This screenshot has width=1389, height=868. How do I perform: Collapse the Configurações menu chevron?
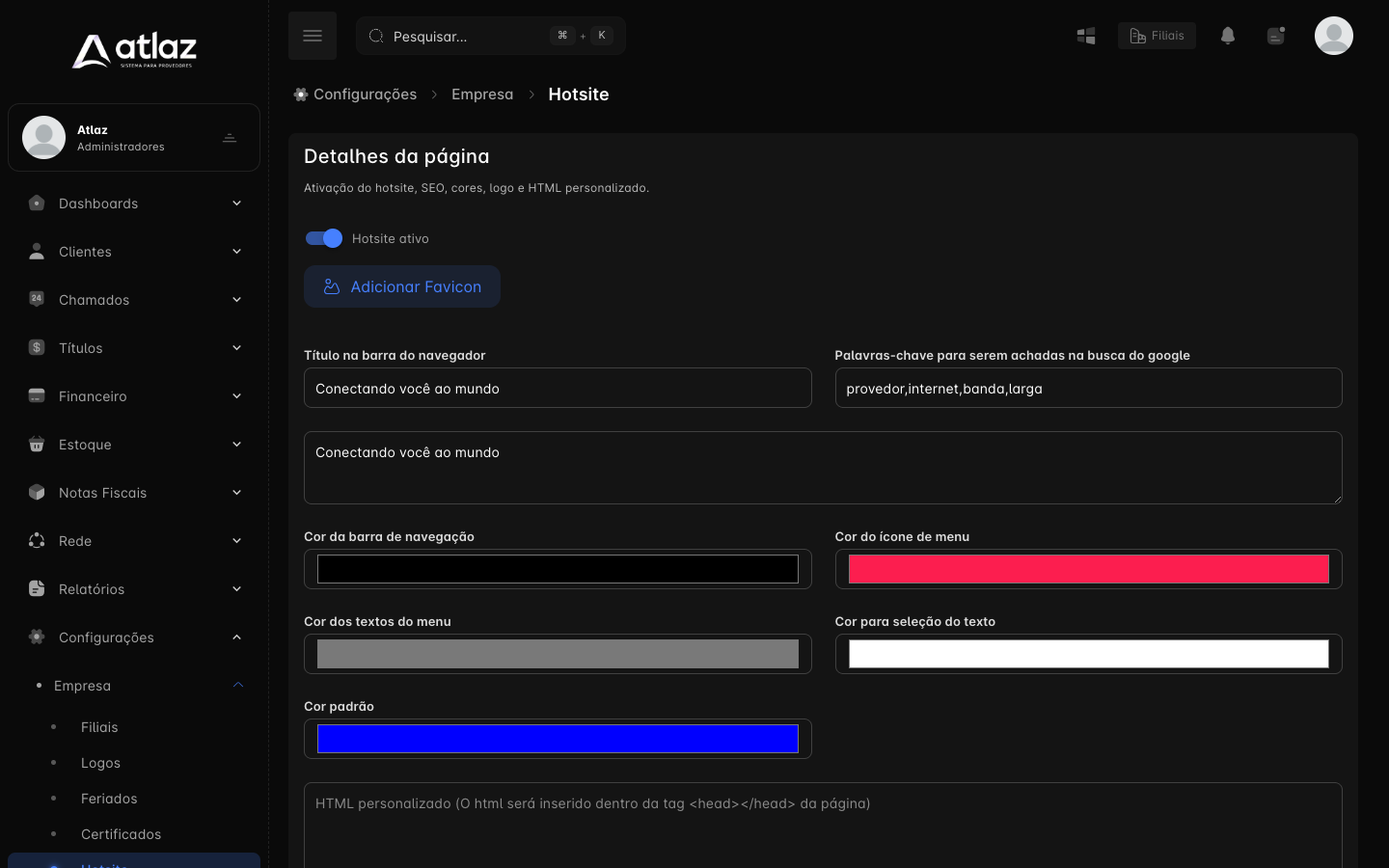click(236, 637)
